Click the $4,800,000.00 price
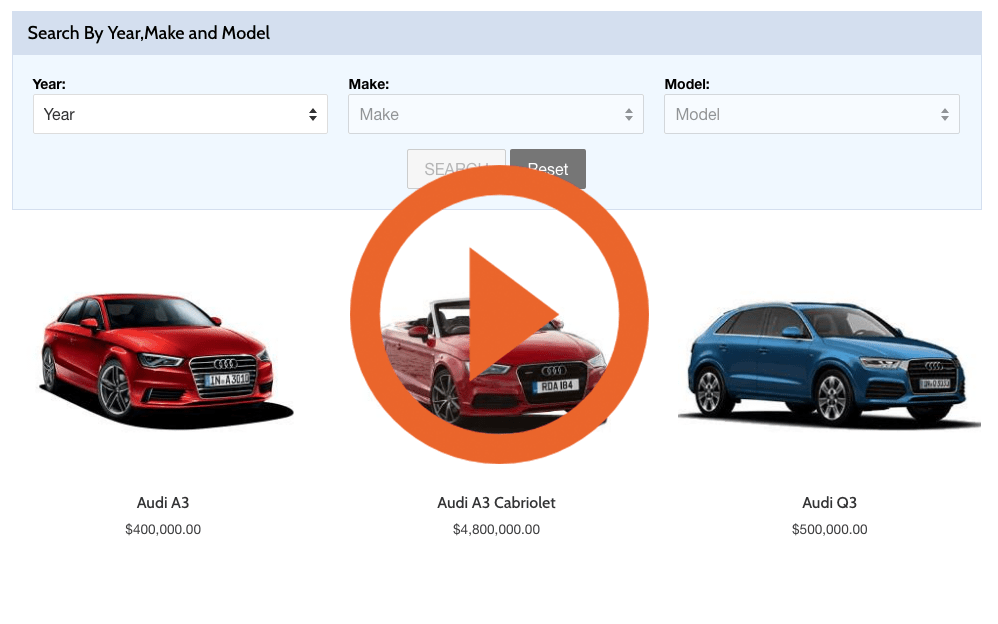The height and width of the screenshot is (624, 998). click(496, 529)
